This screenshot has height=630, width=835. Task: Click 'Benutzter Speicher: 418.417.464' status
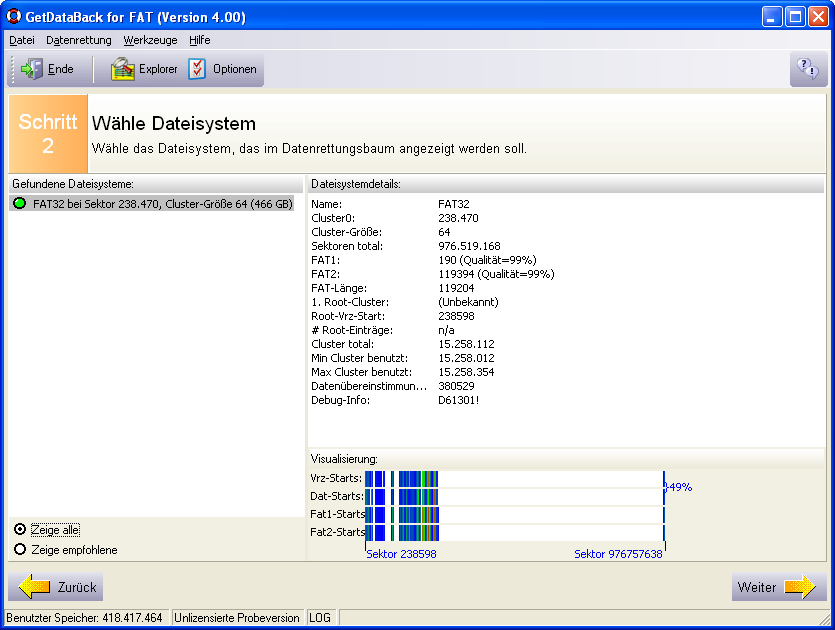pos(84,618)
